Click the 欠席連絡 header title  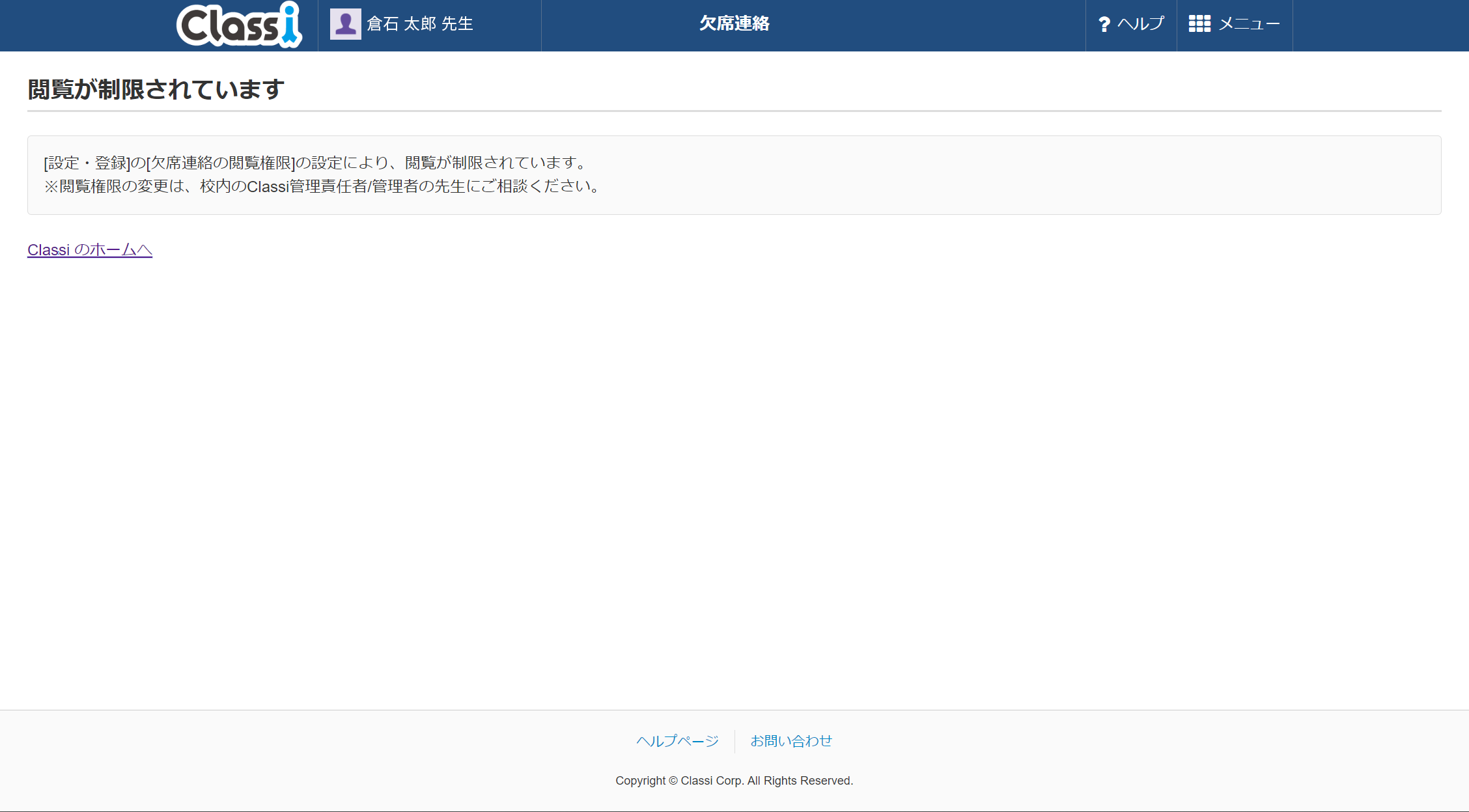coord(734,23)
